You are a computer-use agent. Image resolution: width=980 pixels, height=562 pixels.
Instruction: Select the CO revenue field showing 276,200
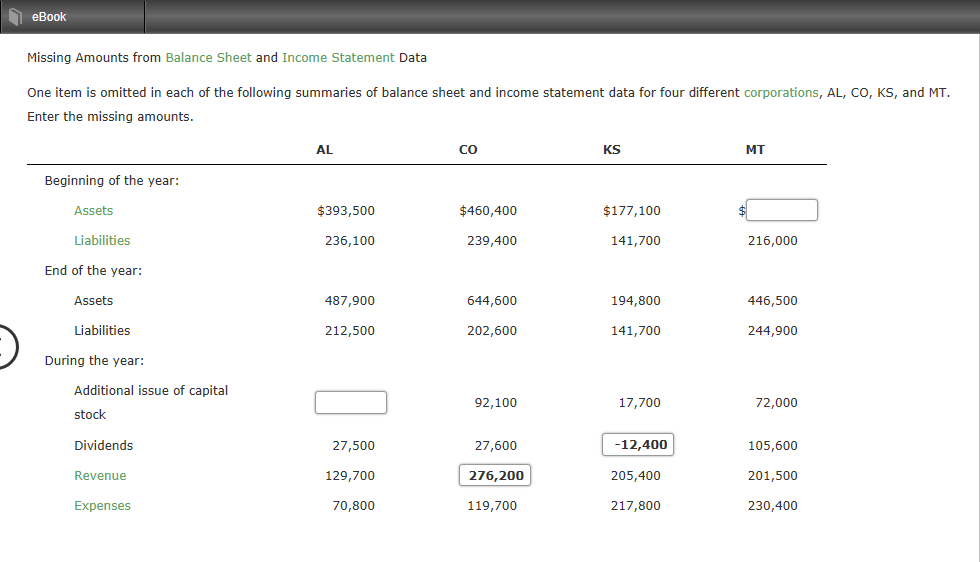(495, 475)
